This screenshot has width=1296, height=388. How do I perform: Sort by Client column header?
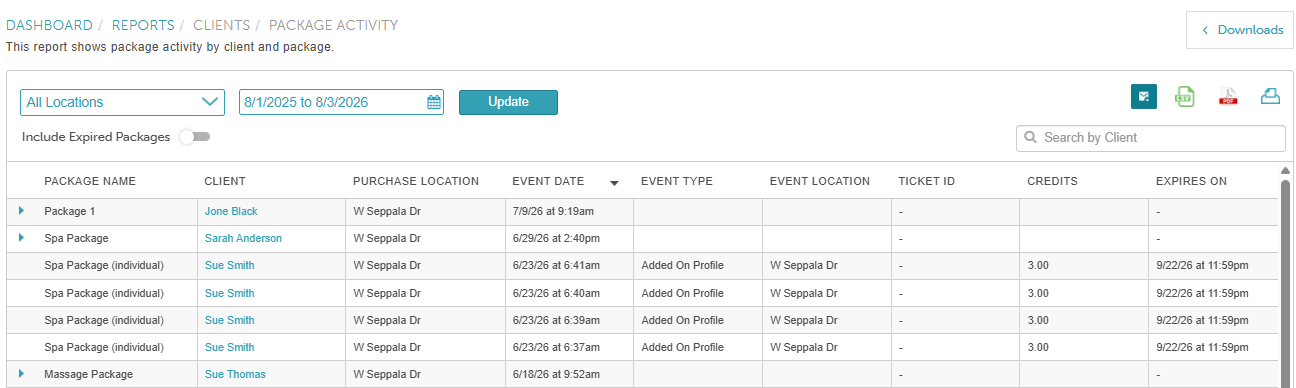(x=225, y=182)
